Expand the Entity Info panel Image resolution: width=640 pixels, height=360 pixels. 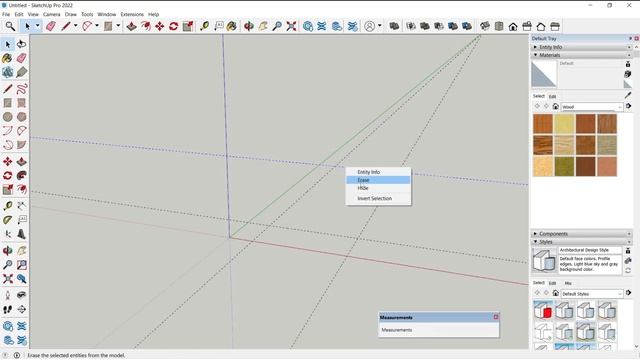tap(582, 47)
